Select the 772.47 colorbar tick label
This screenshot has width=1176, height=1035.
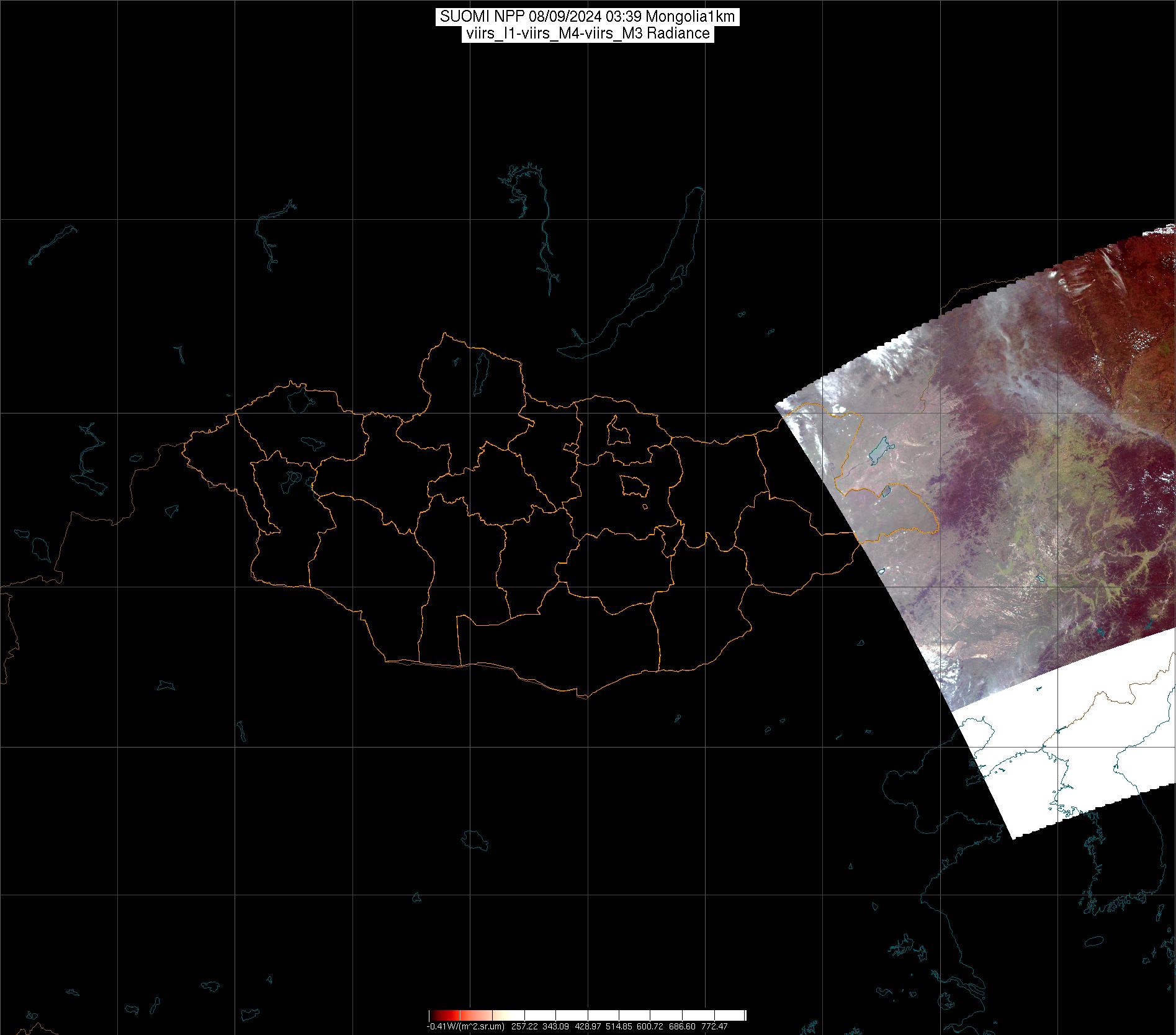tap(715, 1027)
